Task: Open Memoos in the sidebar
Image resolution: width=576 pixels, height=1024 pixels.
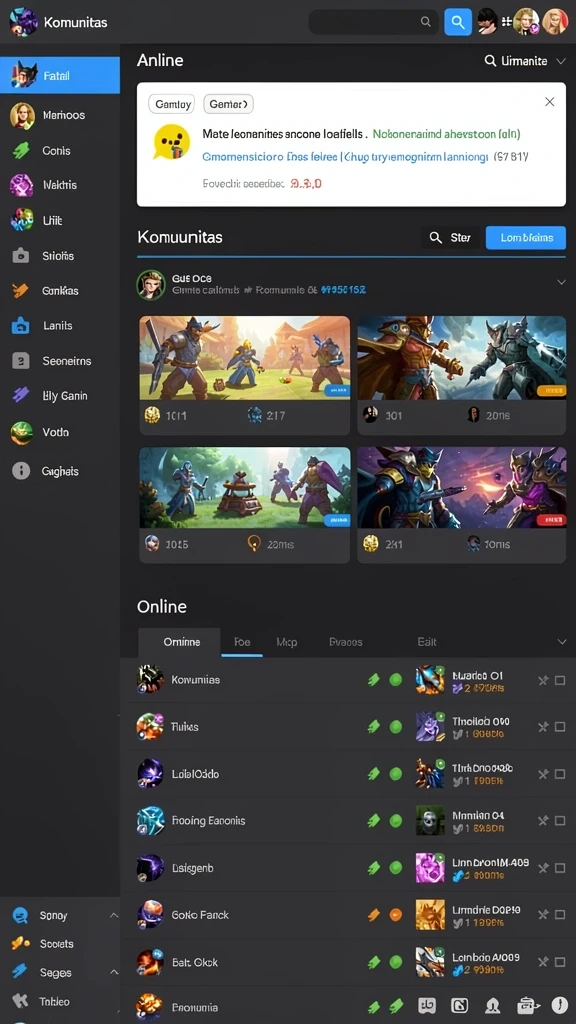Action: (x=63, y=115)
